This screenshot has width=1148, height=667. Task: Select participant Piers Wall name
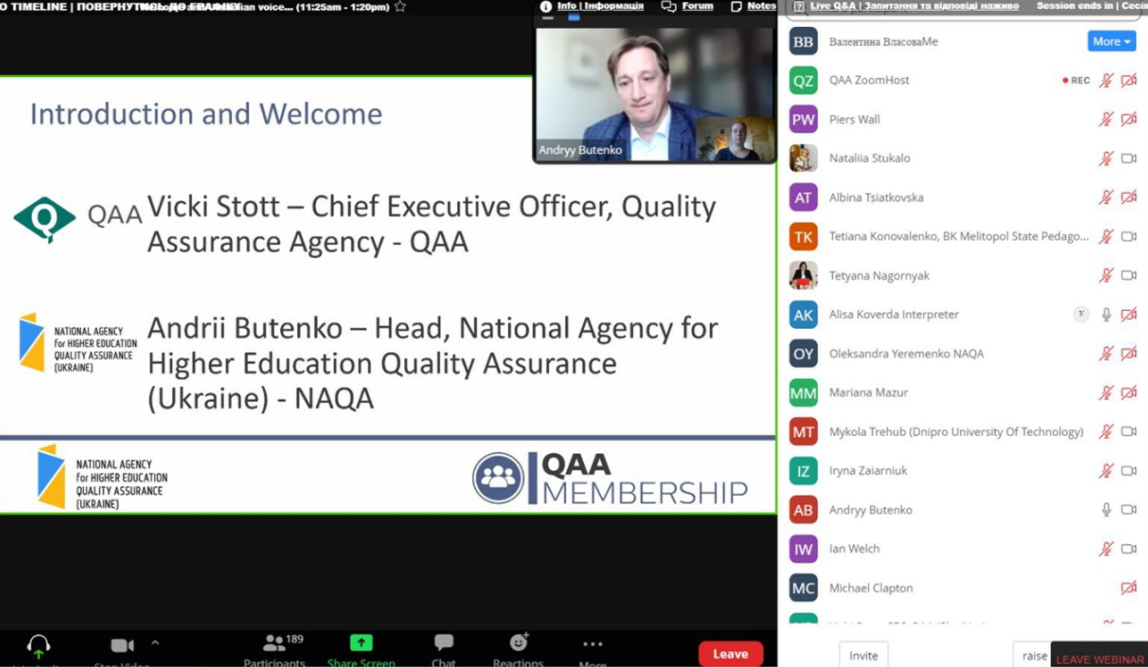click(x=854, y=119)
